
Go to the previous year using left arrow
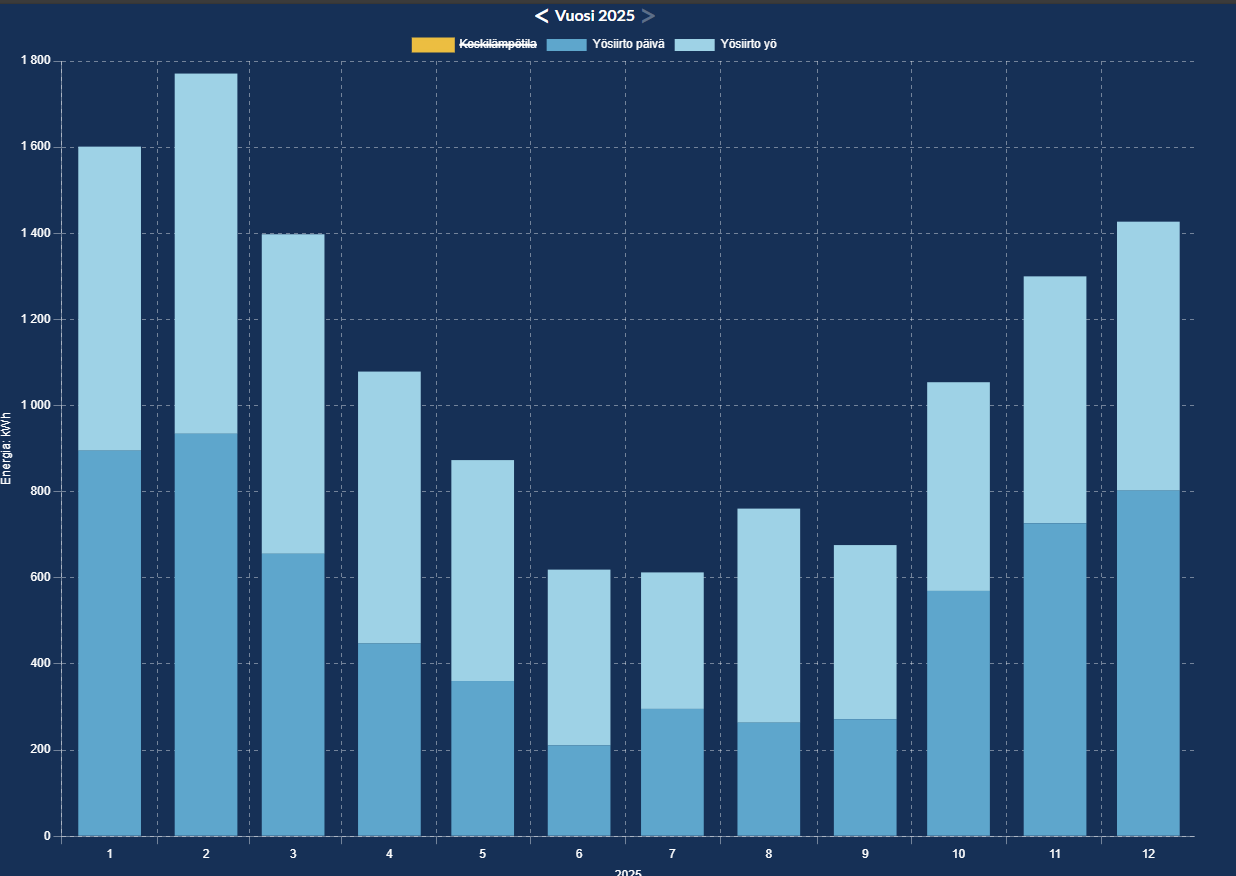[541, 16]
